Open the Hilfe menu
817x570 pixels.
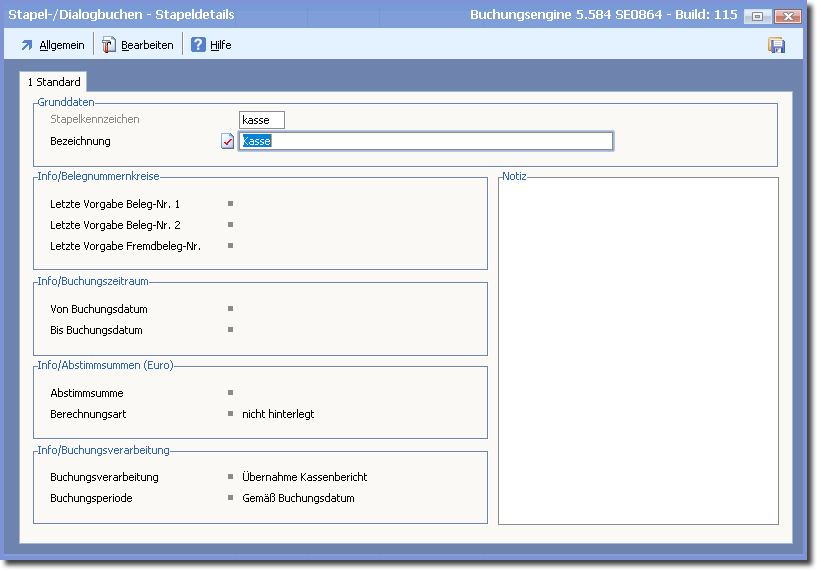[x=220, y=45]
